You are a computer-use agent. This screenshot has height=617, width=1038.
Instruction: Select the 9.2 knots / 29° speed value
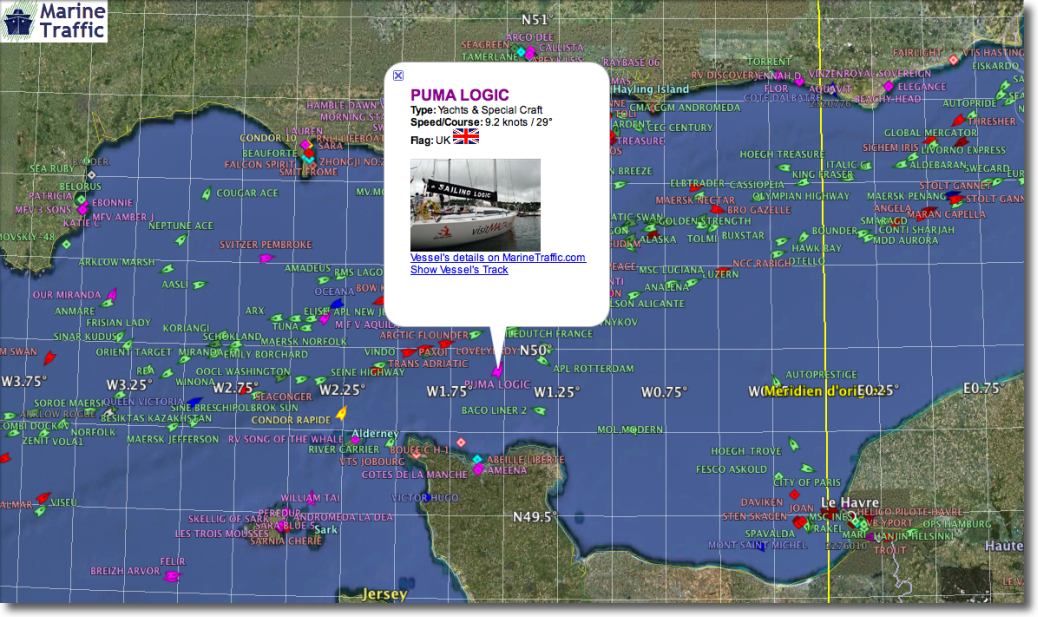tap(518, 122)
